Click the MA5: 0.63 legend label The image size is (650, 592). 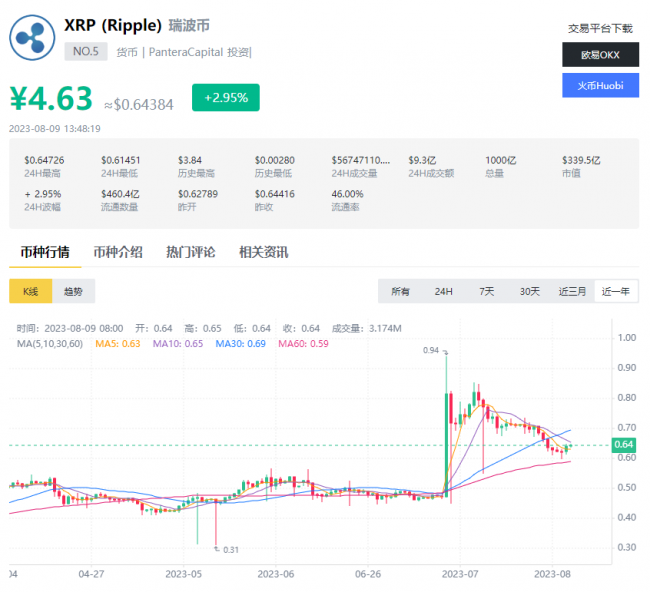pos(118,344)
